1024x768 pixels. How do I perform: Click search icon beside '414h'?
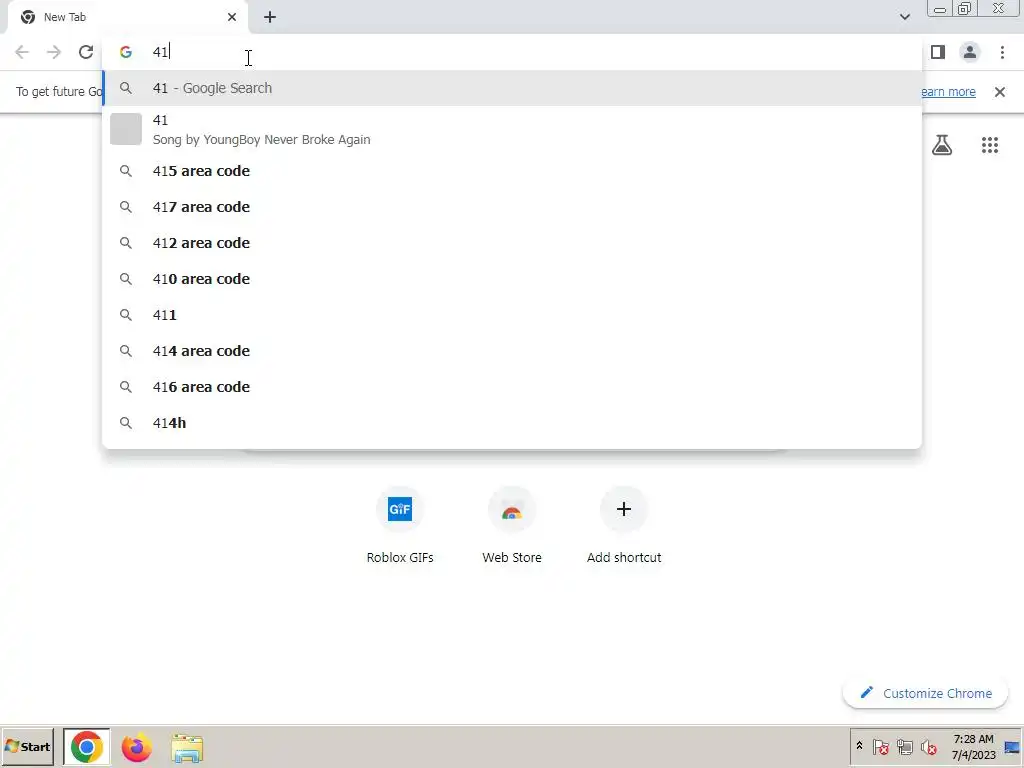pos(125,423)
